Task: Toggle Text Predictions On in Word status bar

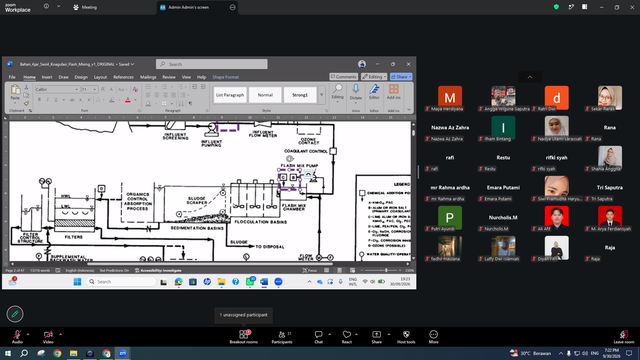Action: [114, 271]
